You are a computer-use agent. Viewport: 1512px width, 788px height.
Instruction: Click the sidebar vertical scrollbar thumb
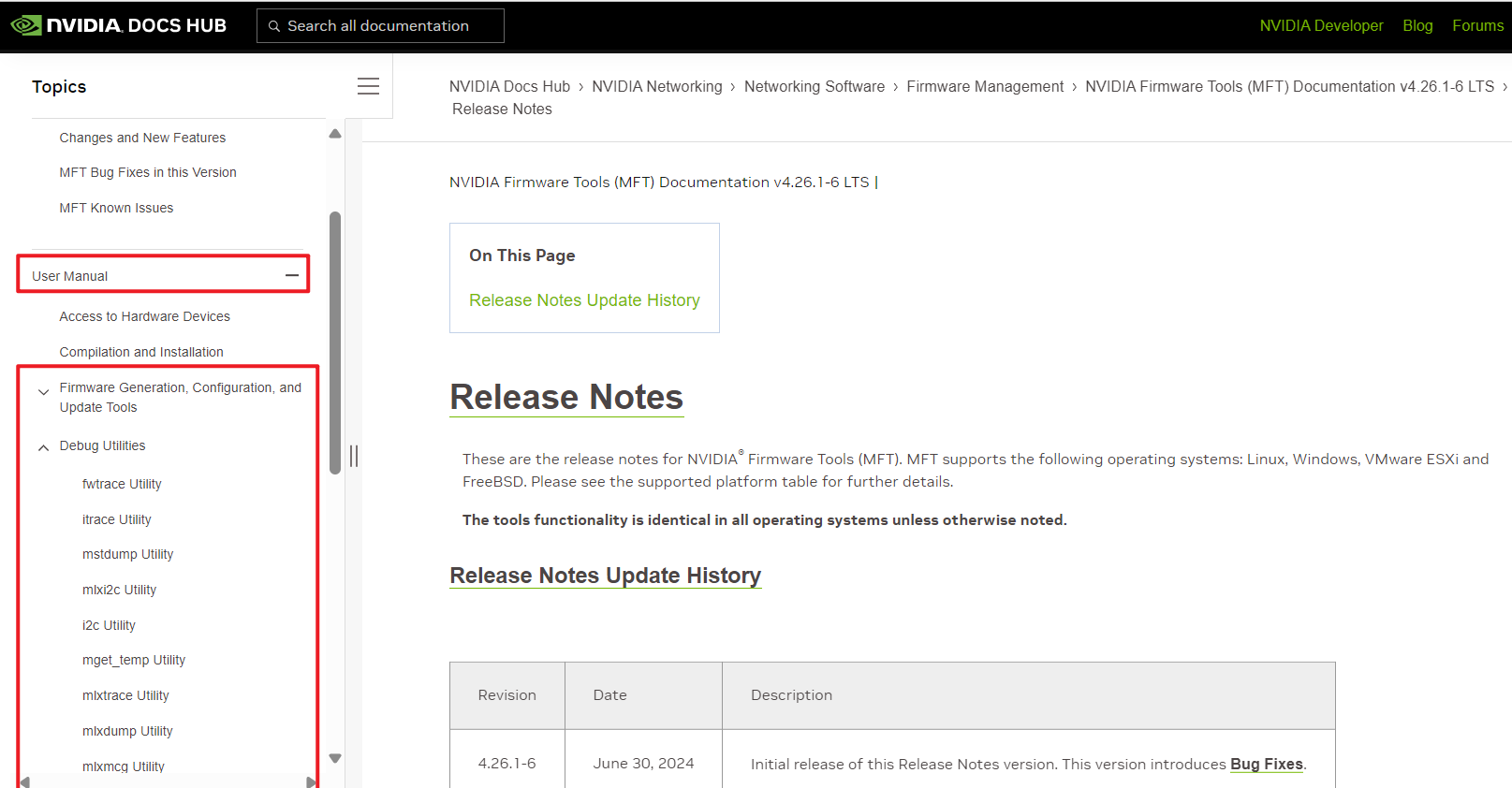(x=335, y=343)
